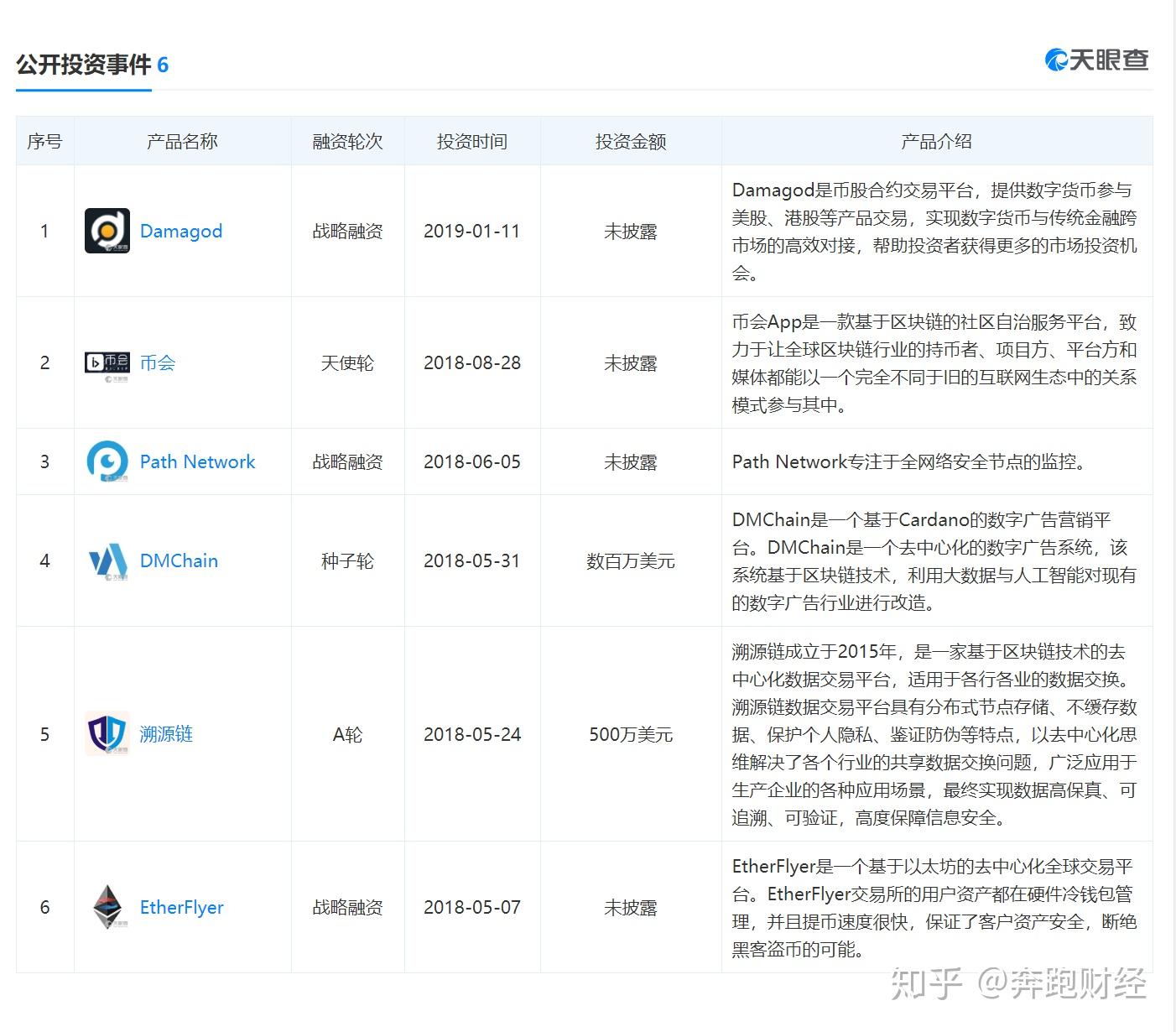1176x1032 pixels.
Task: Click the 产品名称 column header
Action: click(182, 141)
